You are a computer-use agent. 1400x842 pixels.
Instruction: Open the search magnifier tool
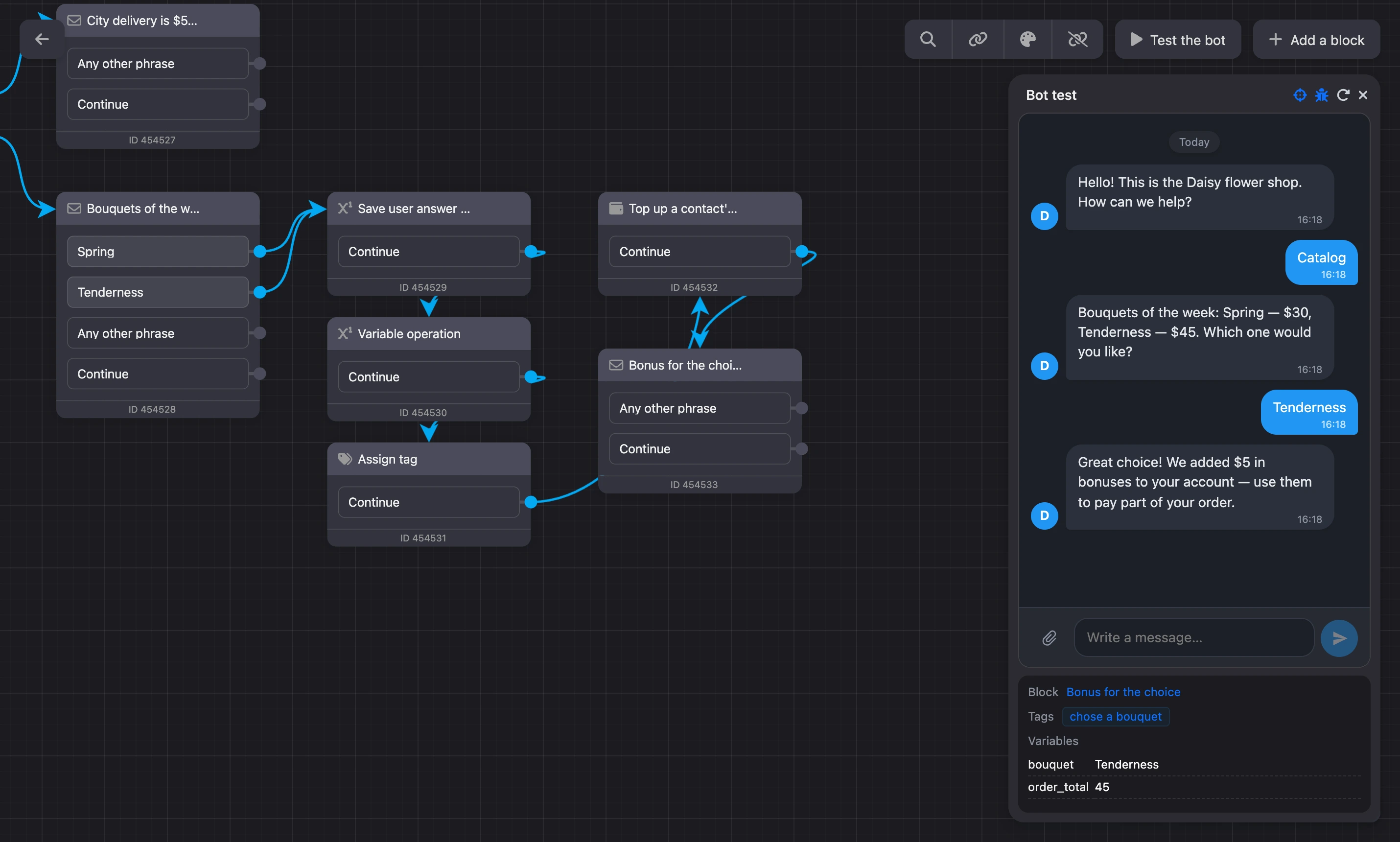coord(928,39)
